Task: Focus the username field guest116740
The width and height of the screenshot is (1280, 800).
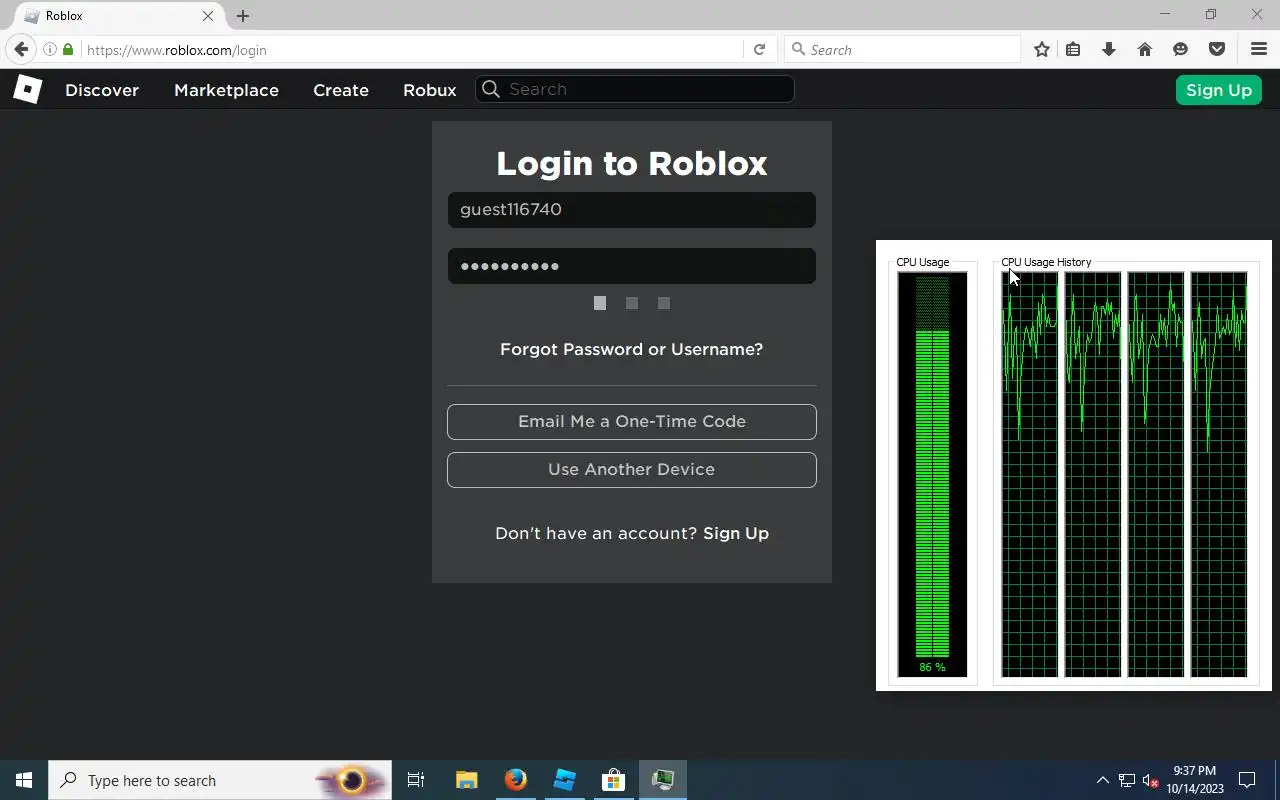Action: 632,210
